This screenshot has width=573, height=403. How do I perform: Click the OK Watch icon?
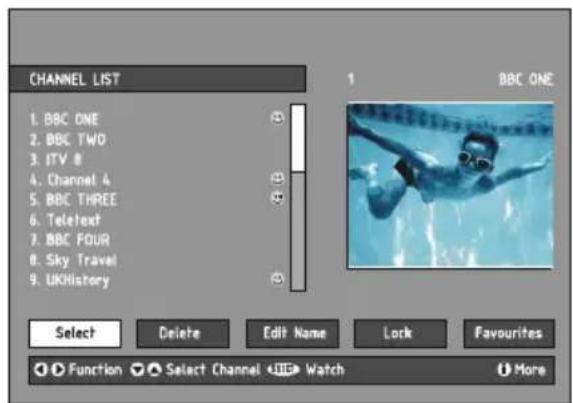(x=284, y=370)
